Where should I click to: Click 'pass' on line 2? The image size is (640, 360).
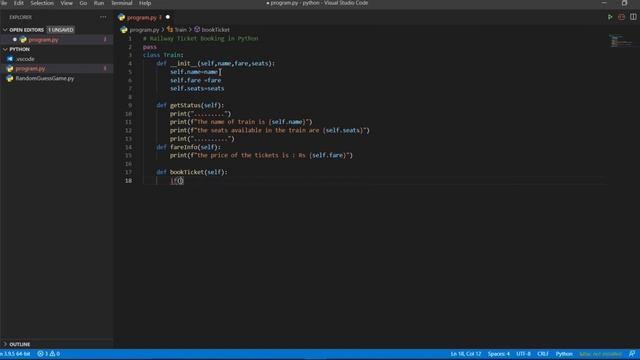(x=150, y=47)
